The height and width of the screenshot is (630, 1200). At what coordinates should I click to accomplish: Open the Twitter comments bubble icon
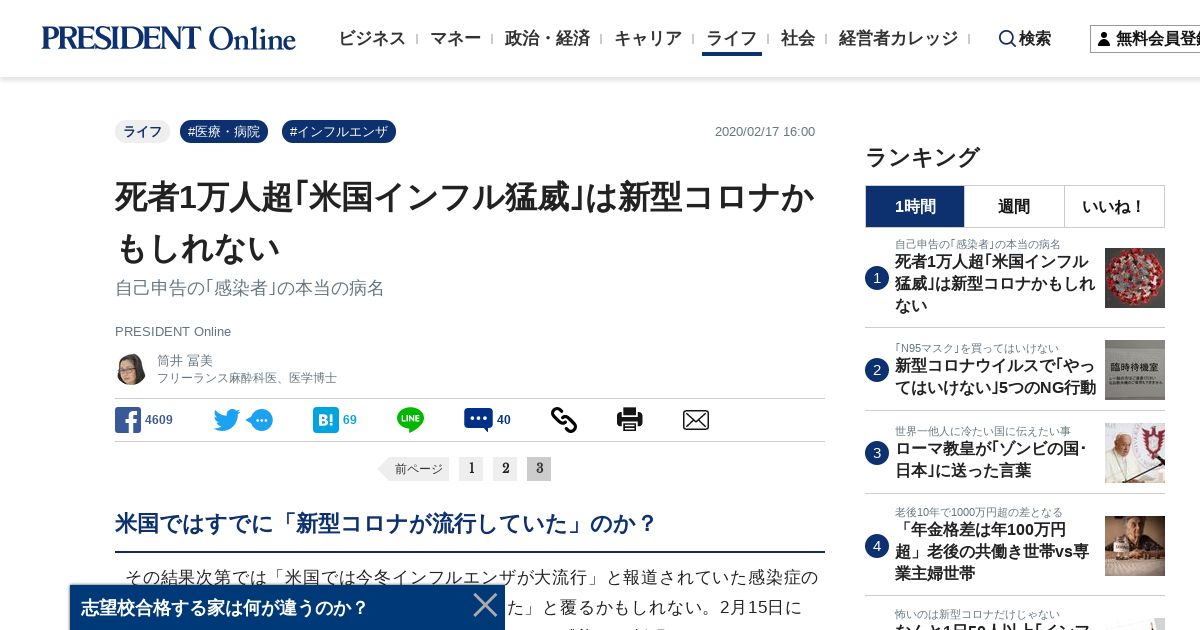pyautogui.click(x=260, y=420)
